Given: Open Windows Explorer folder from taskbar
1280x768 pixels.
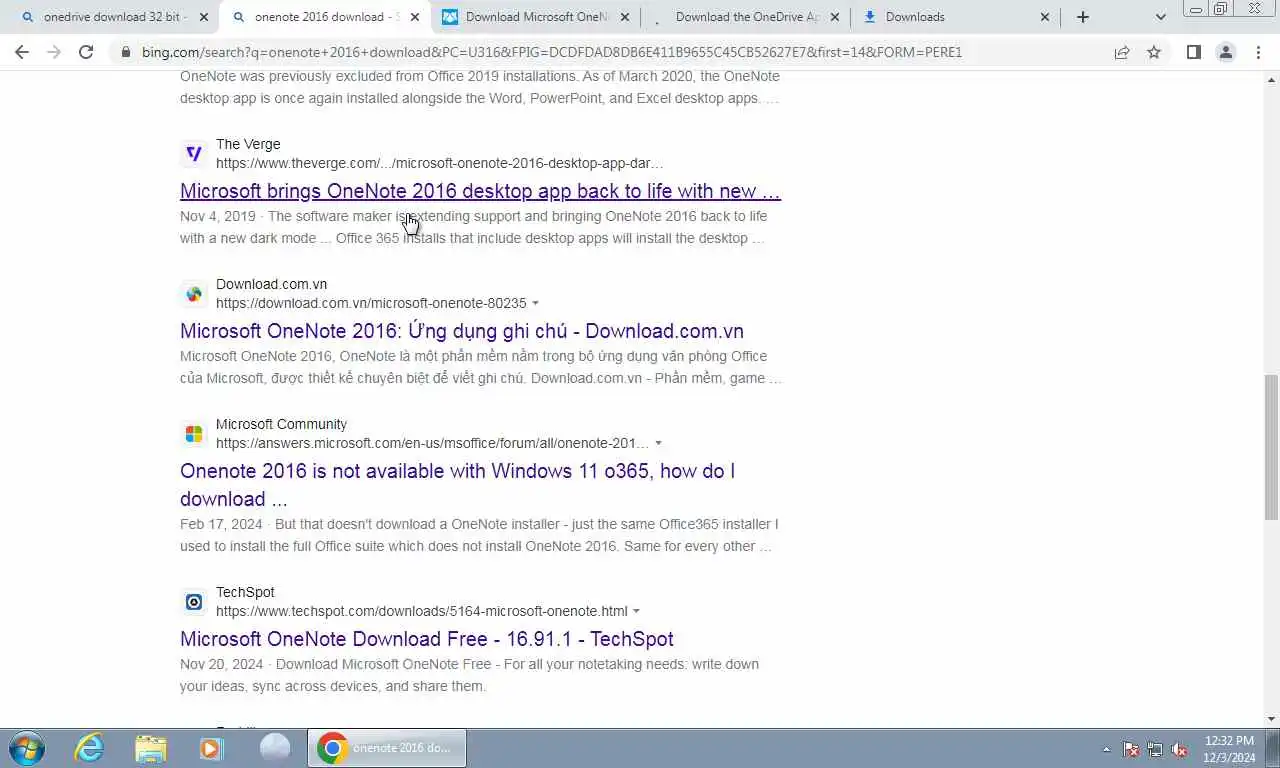Looking at the screenshot, I should pos(151,748).
